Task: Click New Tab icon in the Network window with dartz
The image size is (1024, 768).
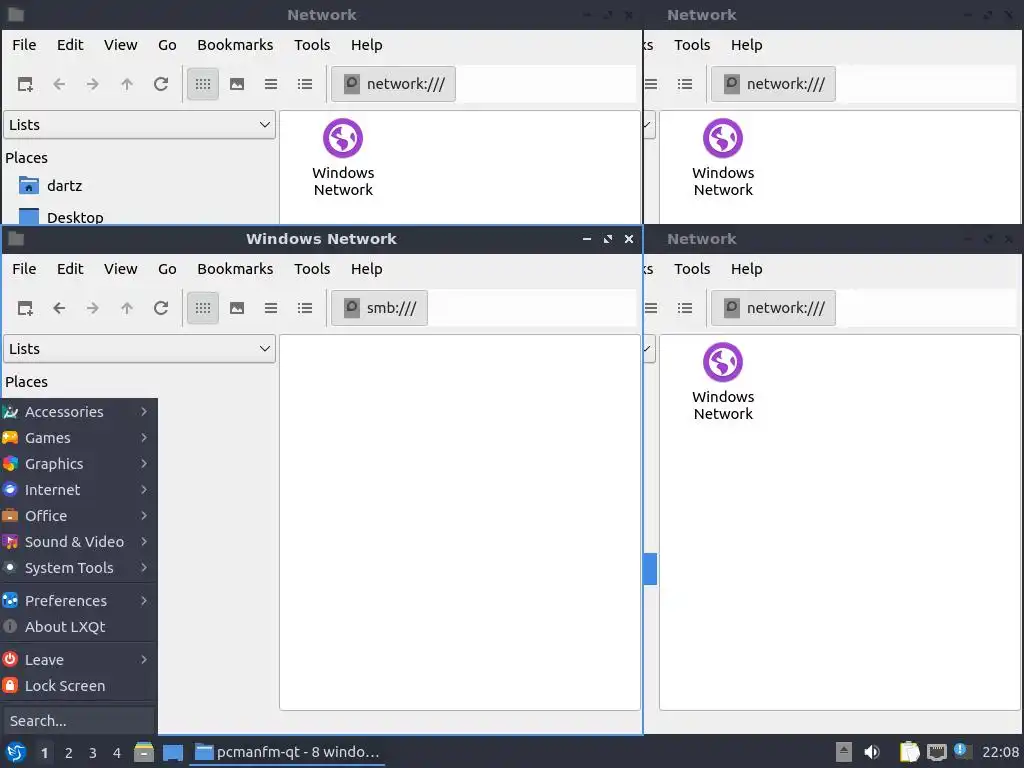Action: (25, 84)
